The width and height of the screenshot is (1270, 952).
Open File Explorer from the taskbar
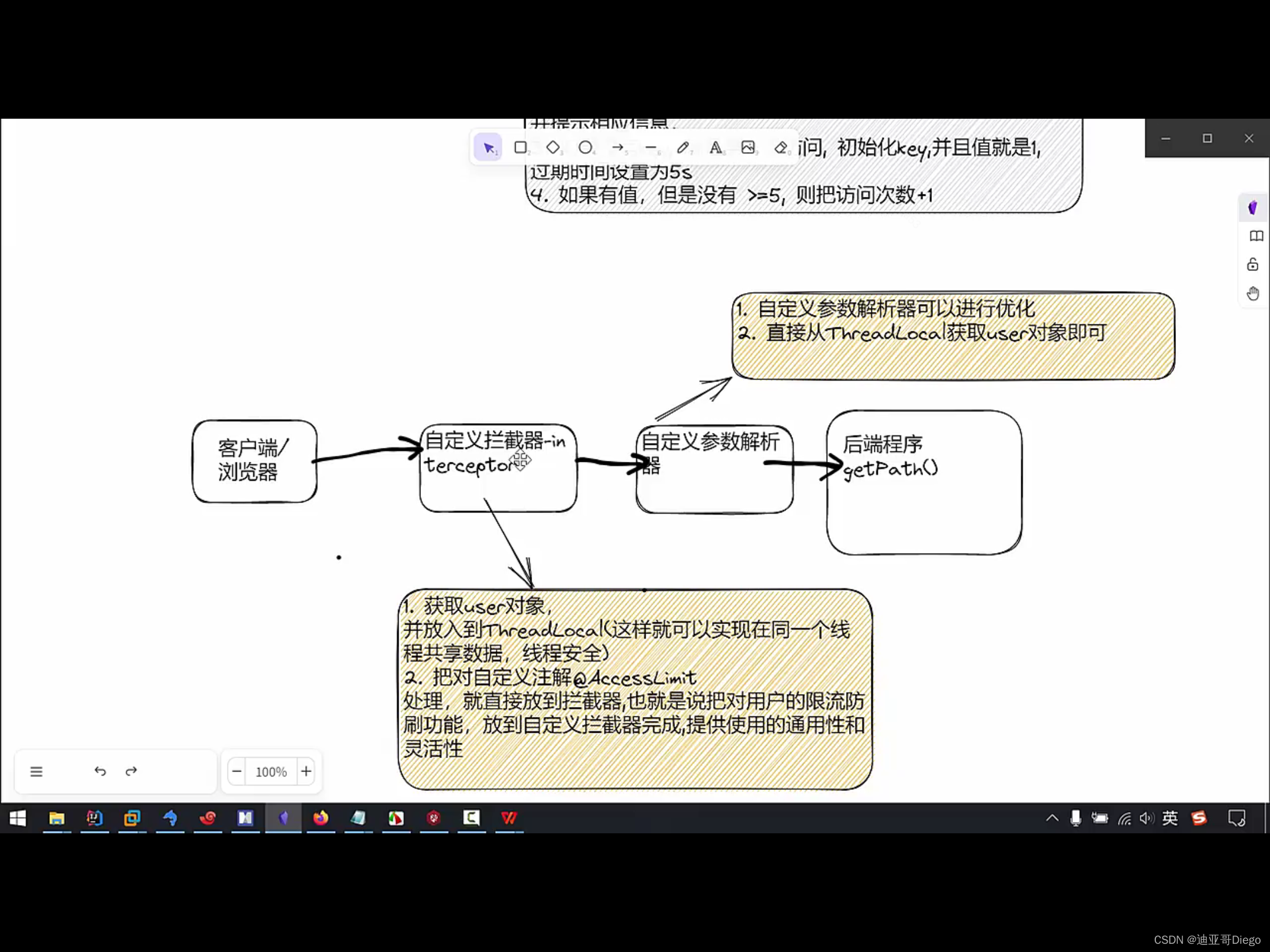tap(56, 818)
